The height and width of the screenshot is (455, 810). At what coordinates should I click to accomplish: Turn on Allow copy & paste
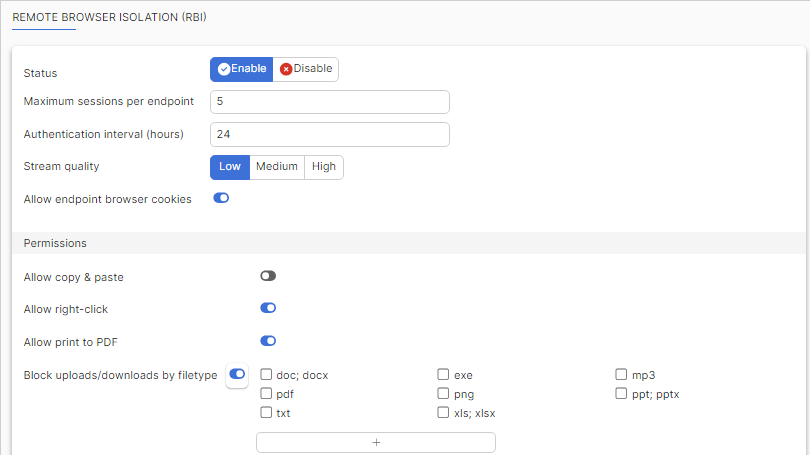pos(268,276)
